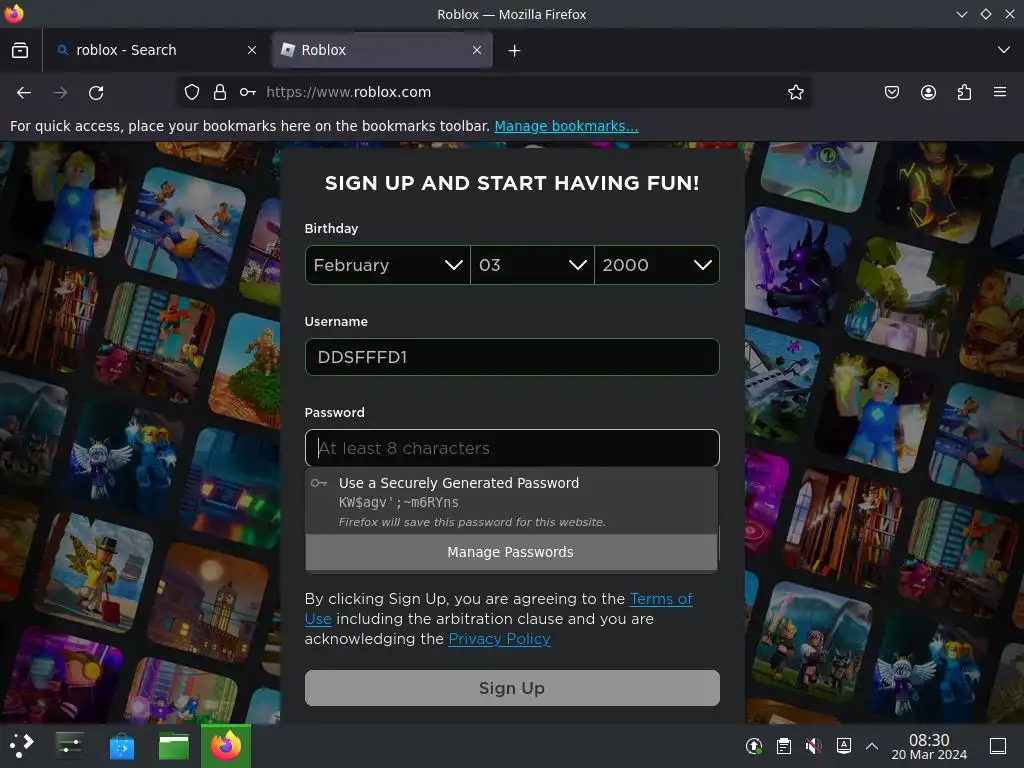Open the file manager from taskbar
The width and height of the screenshot is (1024, 768).
click(x=174, y=746)
